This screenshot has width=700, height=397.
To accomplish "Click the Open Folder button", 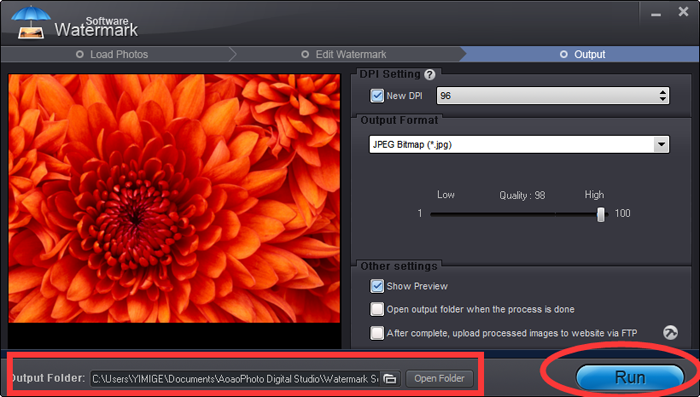I will point(439,379).
